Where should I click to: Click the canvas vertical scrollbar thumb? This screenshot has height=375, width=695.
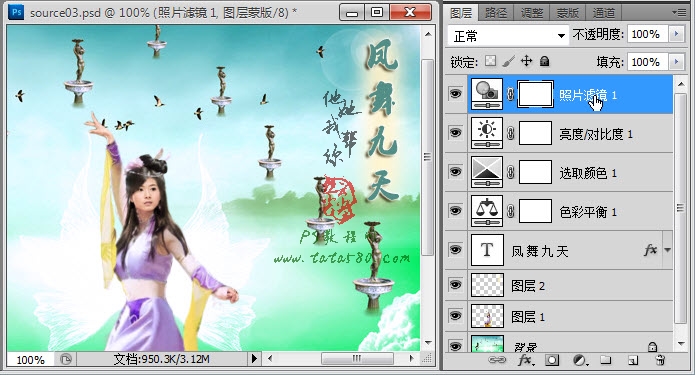click(x=427, y=157)
